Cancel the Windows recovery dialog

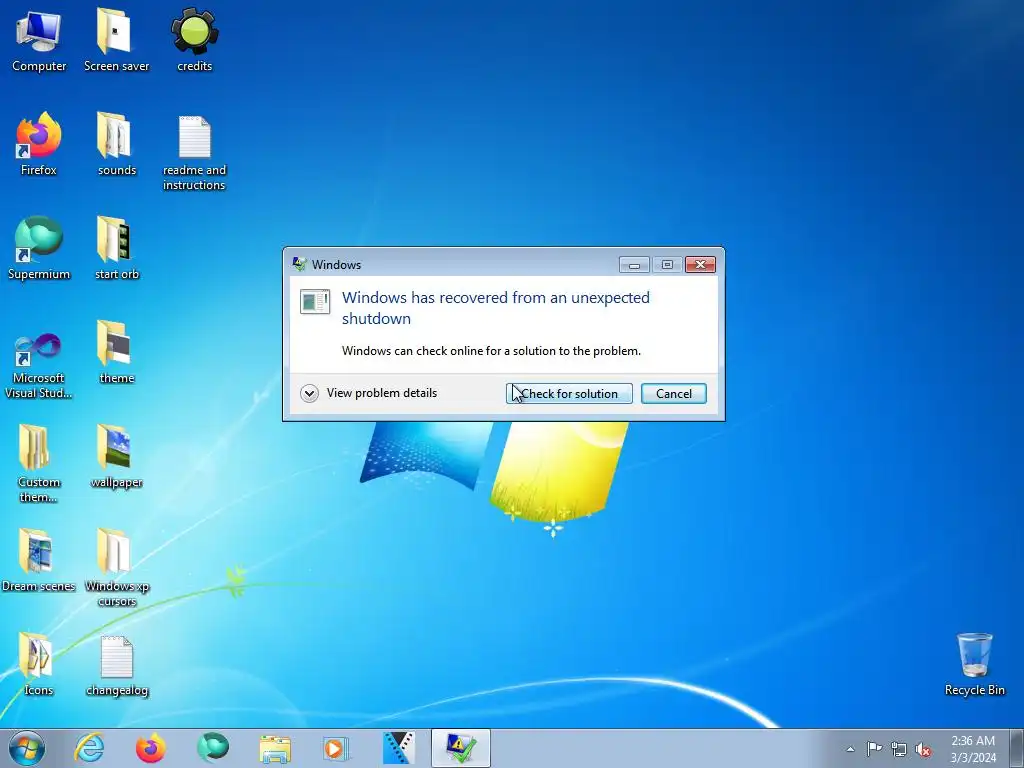pos(673,394)
